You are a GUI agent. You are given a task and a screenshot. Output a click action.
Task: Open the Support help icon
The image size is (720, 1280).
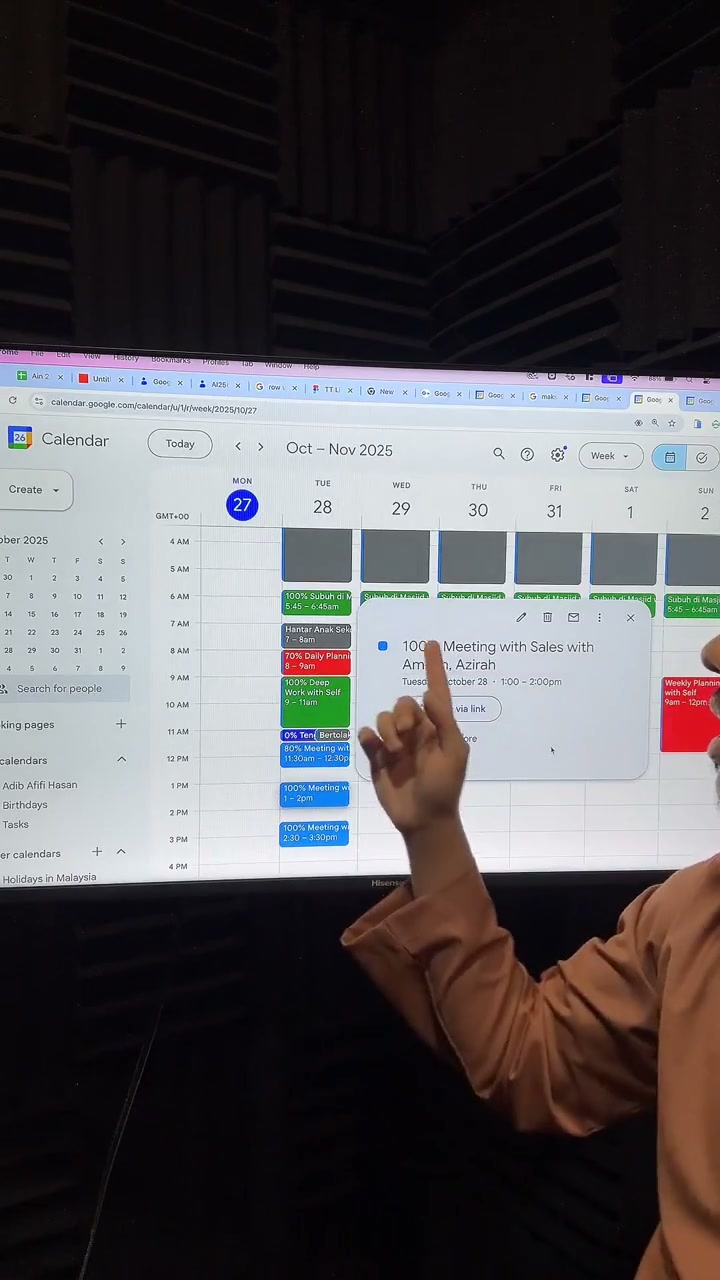(527, 454)
